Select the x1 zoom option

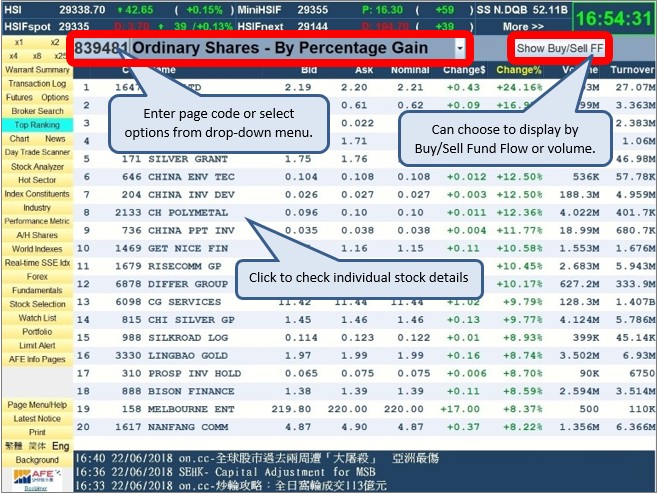click(x=19, y=42)
